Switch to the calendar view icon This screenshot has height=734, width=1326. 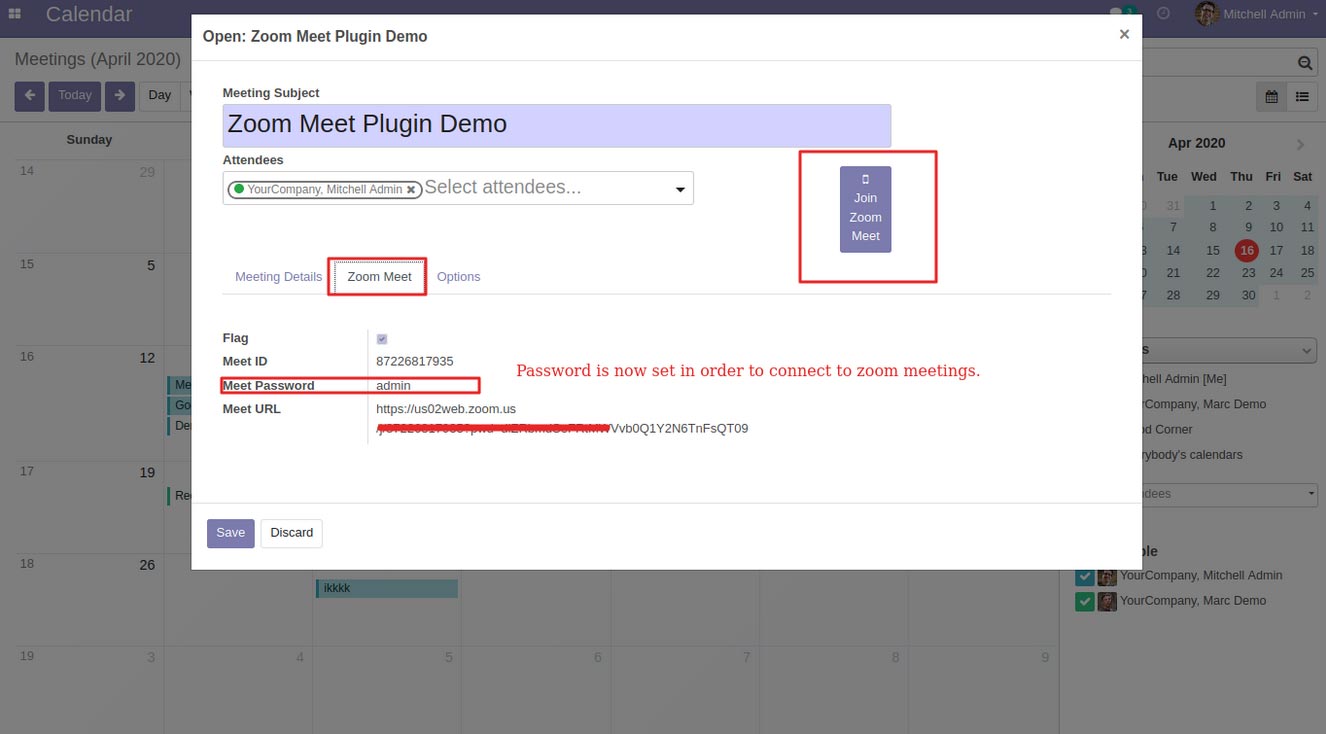[1271, 96]
